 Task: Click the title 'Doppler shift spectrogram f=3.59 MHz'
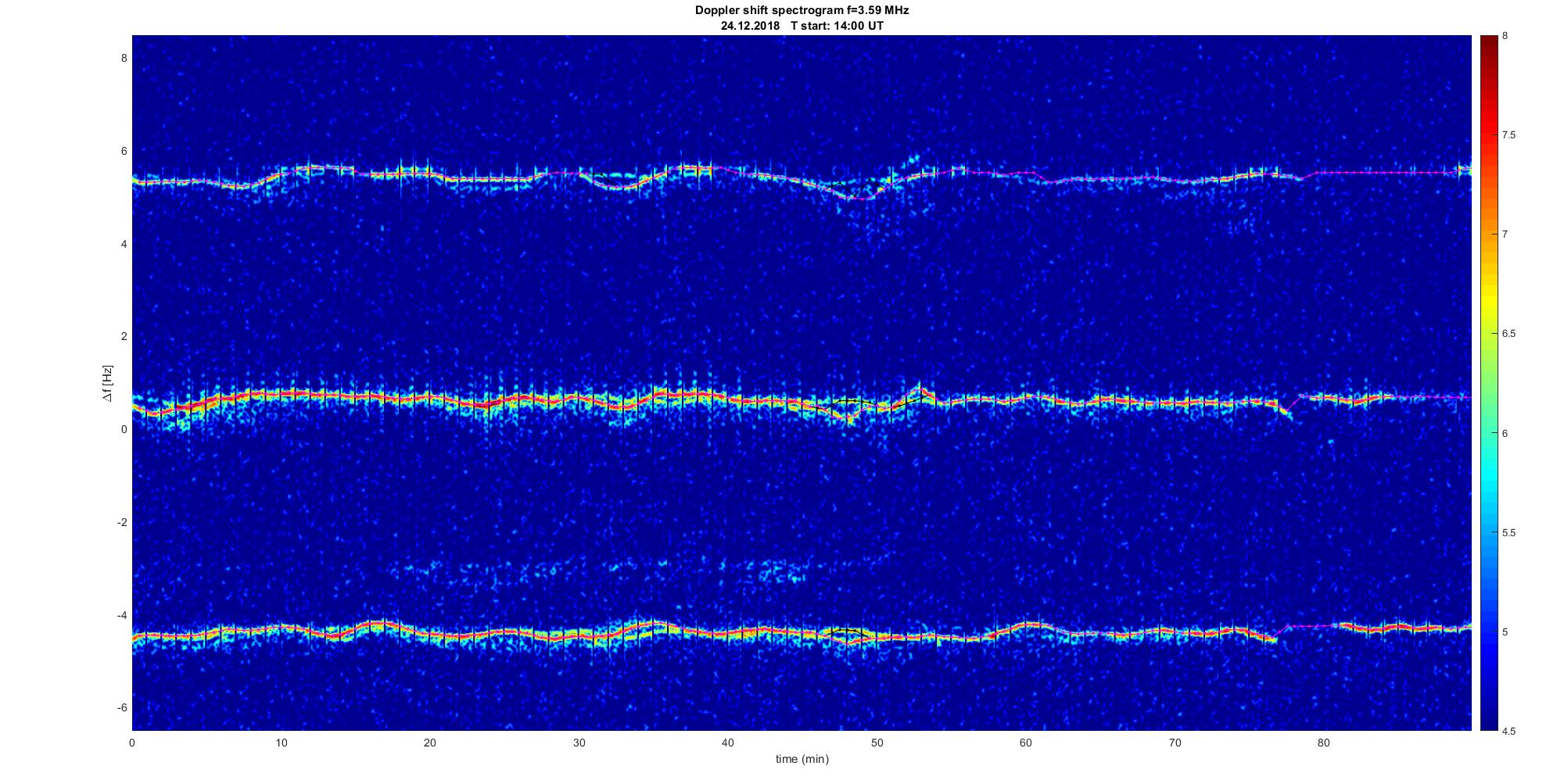802,11
